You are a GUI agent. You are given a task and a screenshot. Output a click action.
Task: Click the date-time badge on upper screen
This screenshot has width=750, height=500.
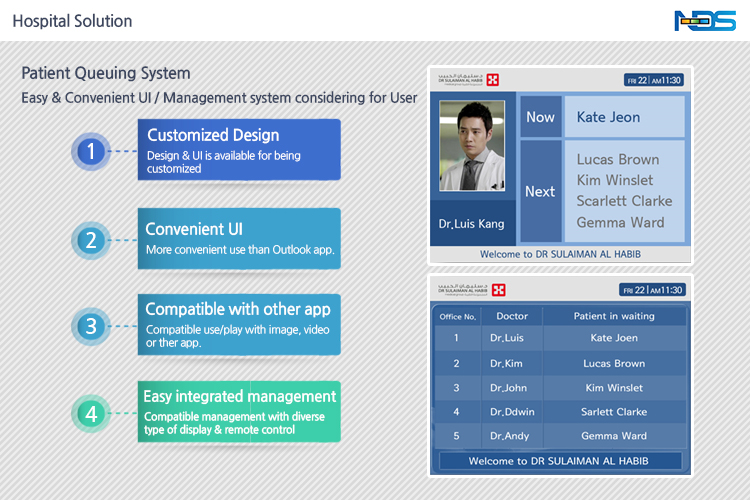point(654,80)
